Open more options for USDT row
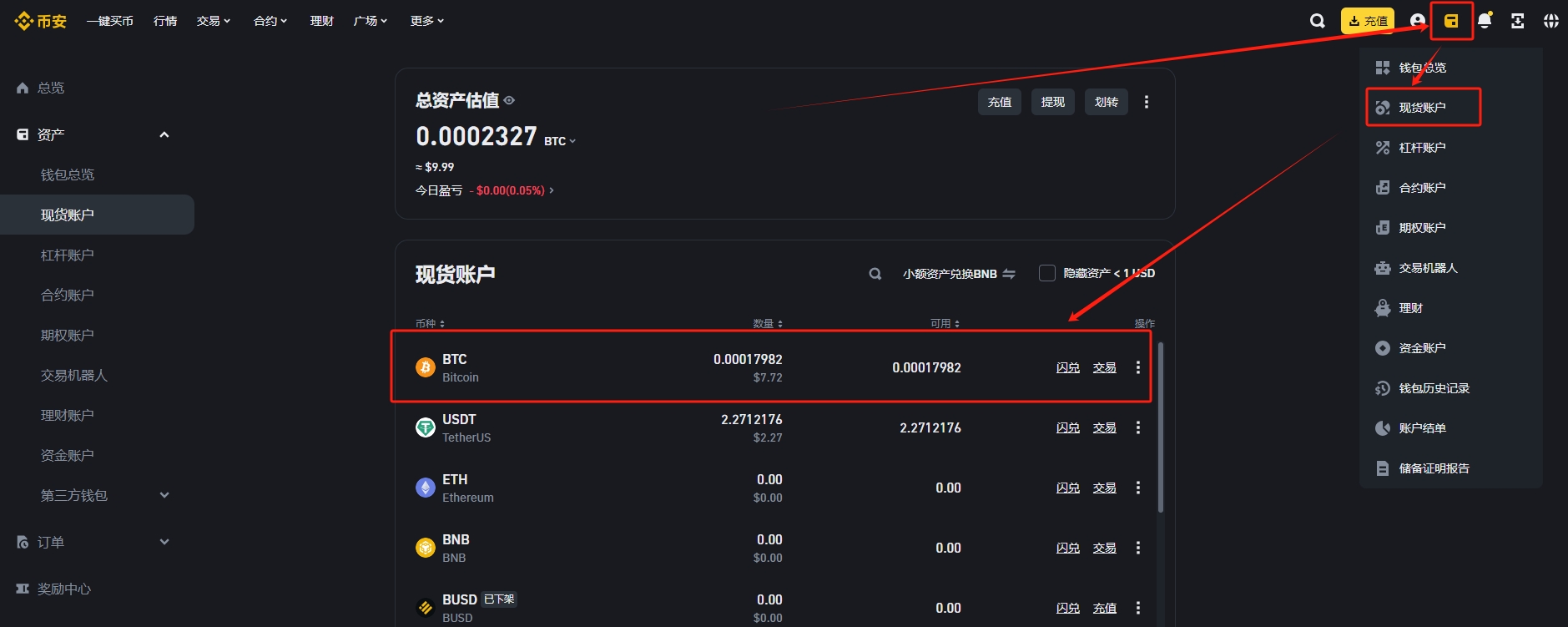This screenshot has width=1568, height=627. [1138, 427]
